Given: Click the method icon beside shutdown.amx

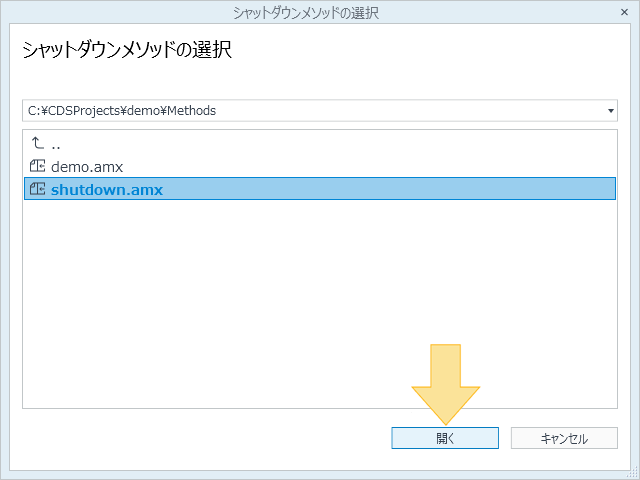Looking at the screenshot, I should click(38, 189).
